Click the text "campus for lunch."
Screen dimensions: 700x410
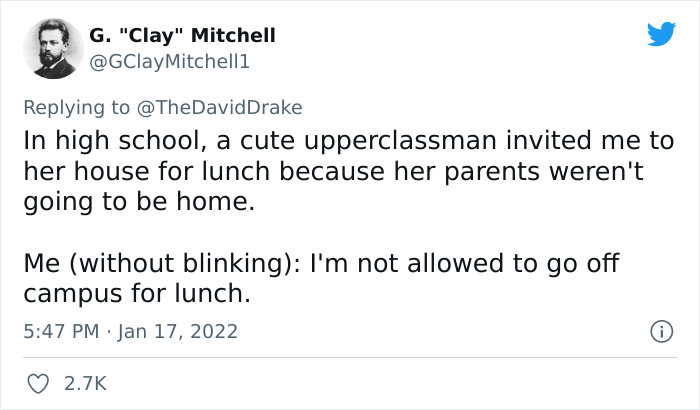click(136, 294)
